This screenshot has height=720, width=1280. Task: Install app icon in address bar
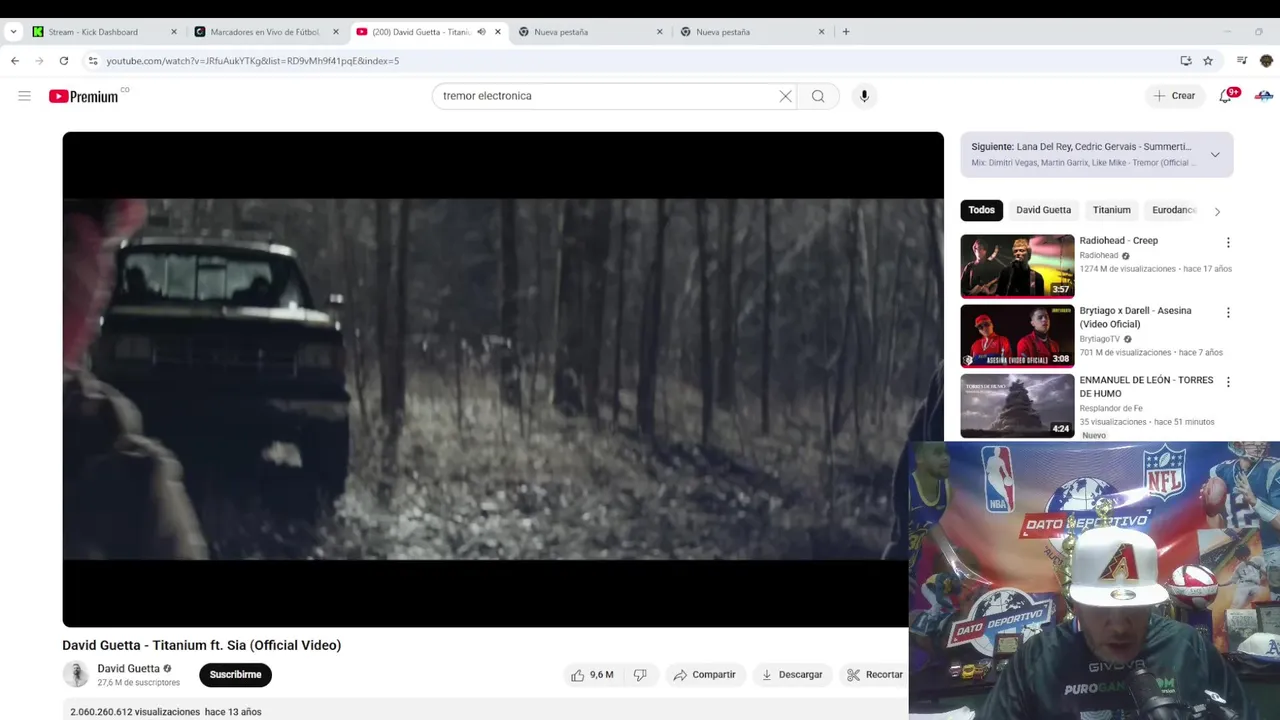pyautogui.click(x=1186, y=61)
